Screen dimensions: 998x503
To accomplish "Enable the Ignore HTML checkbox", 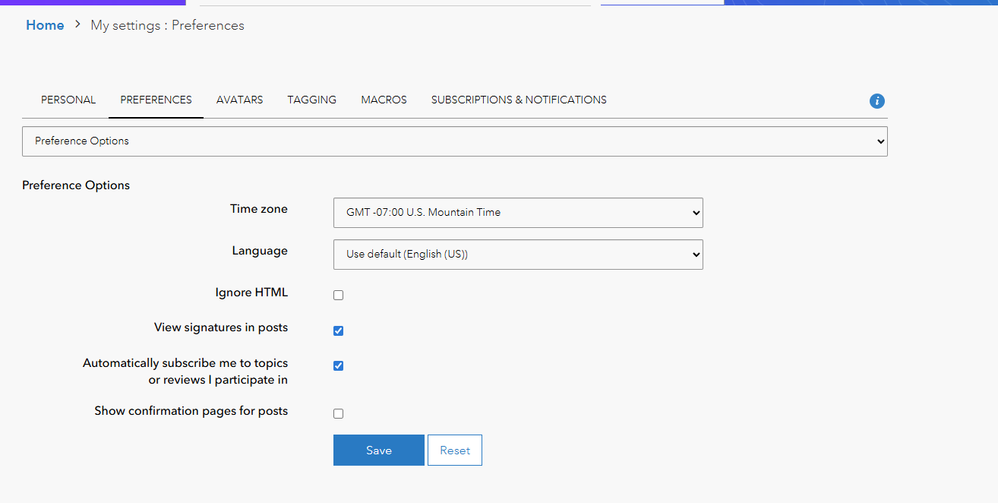I will 338,295.
